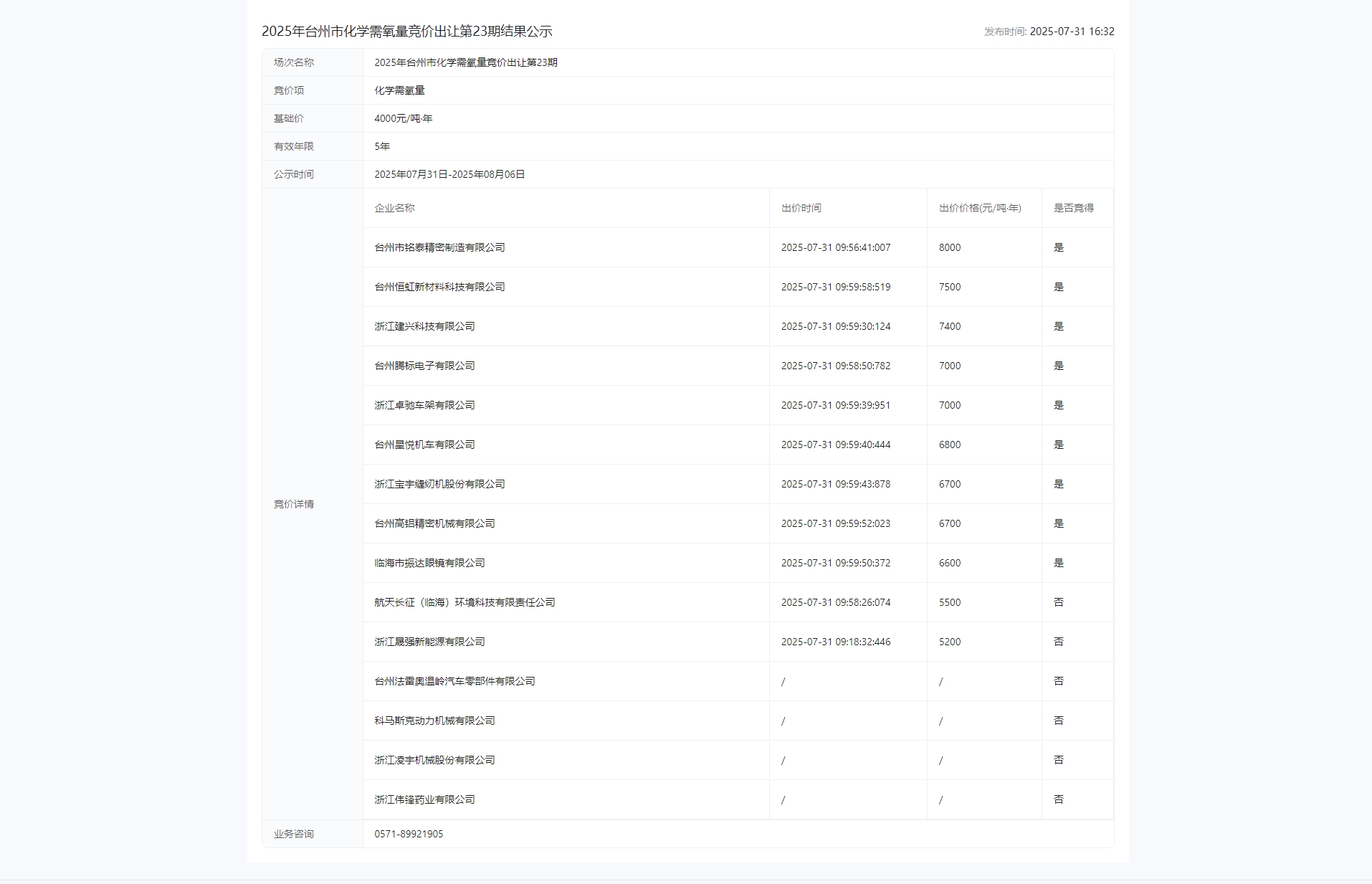
Task: Click the phone number 0571-89921905
Action: tap(409, 834)
